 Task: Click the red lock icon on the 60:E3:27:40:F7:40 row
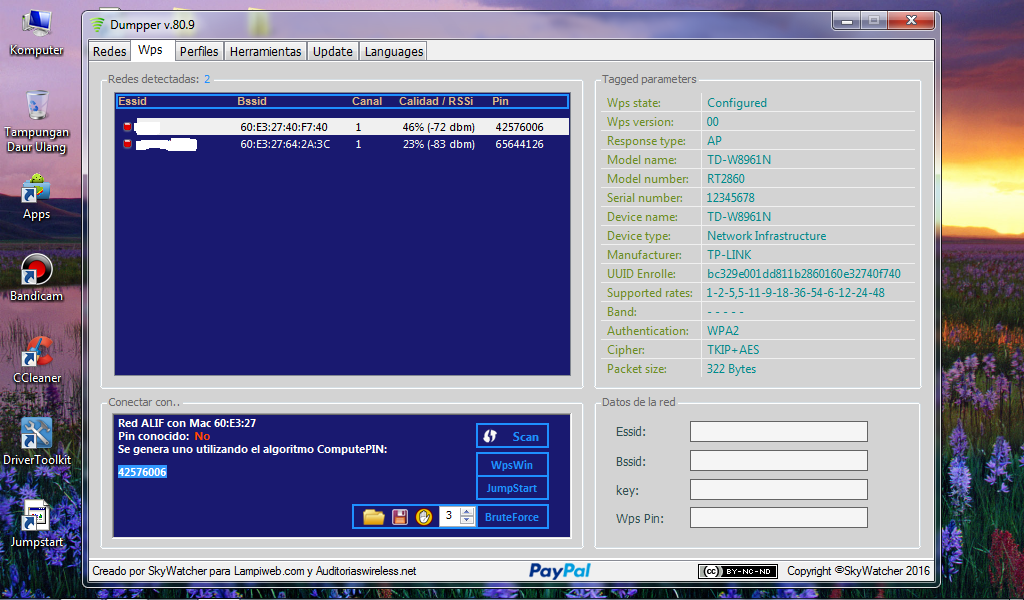pyautogui.click(x=127, y=127)
